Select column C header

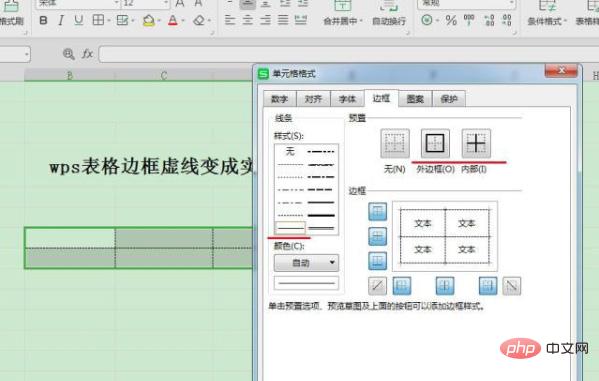(164, 75)
